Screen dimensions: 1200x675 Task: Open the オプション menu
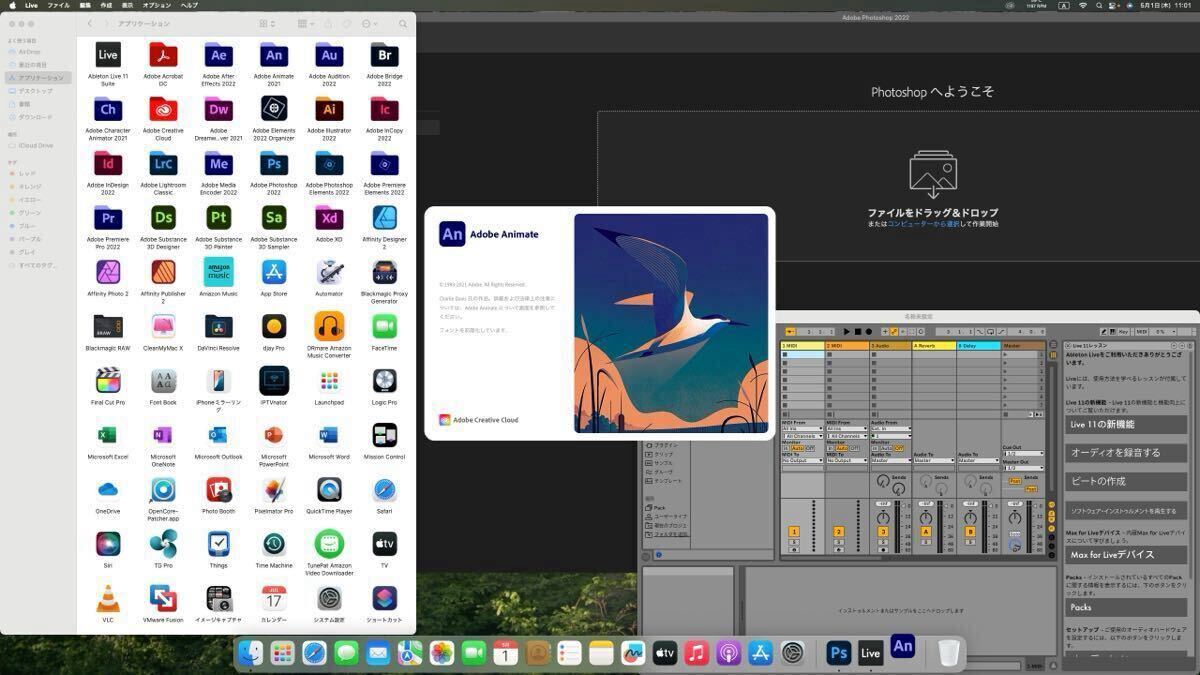[x=156, y=5]
